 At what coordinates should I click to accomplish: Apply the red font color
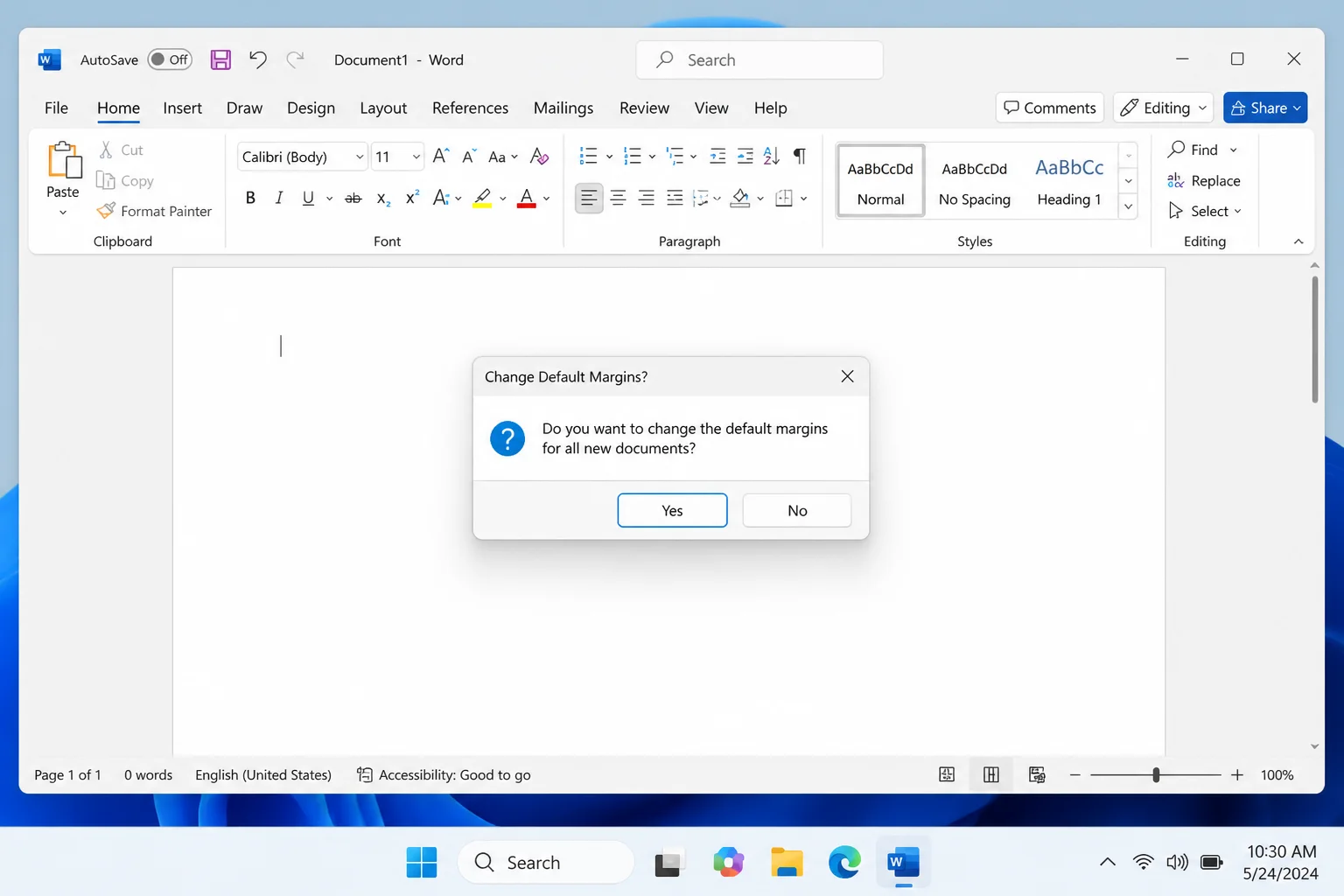(527, 199)
